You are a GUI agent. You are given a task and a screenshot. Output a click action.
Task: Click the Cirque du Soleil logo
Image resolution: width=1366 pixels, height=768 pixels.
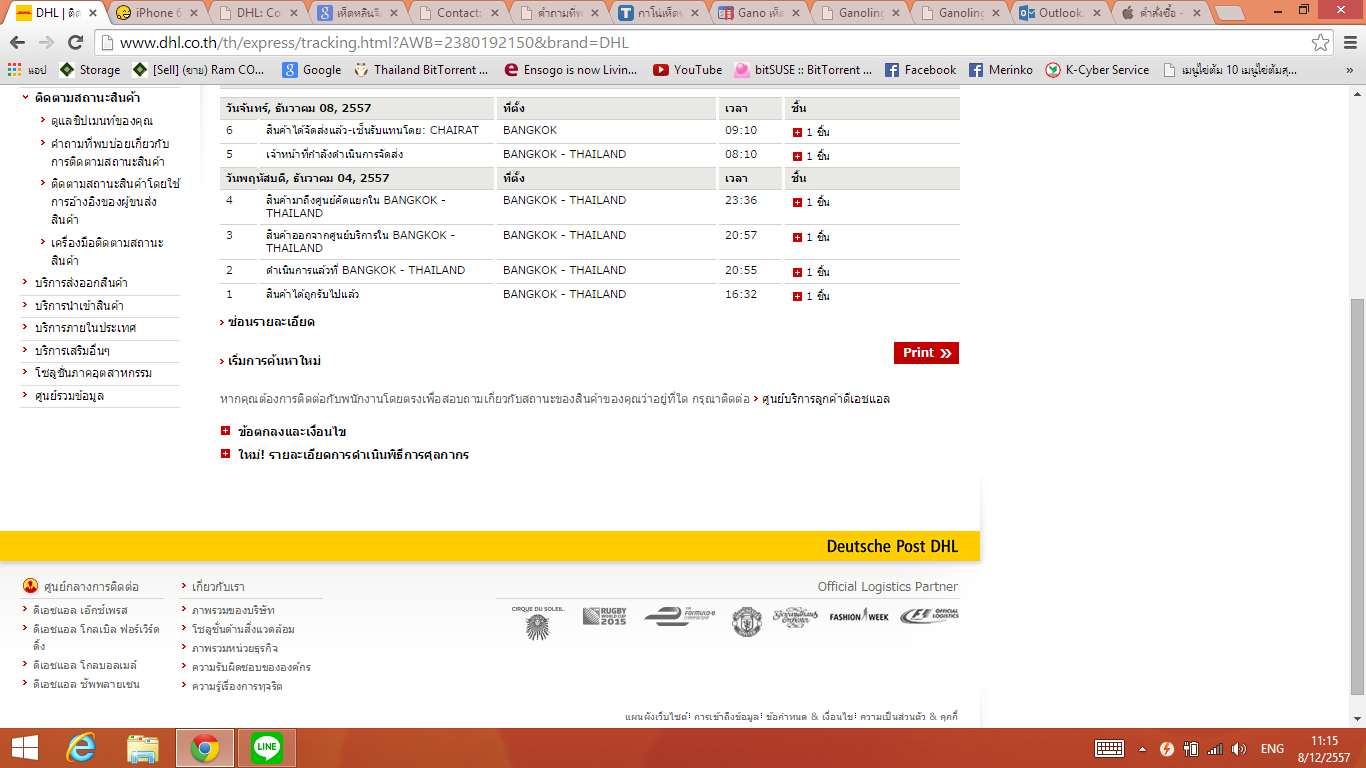tap(538, 622)
